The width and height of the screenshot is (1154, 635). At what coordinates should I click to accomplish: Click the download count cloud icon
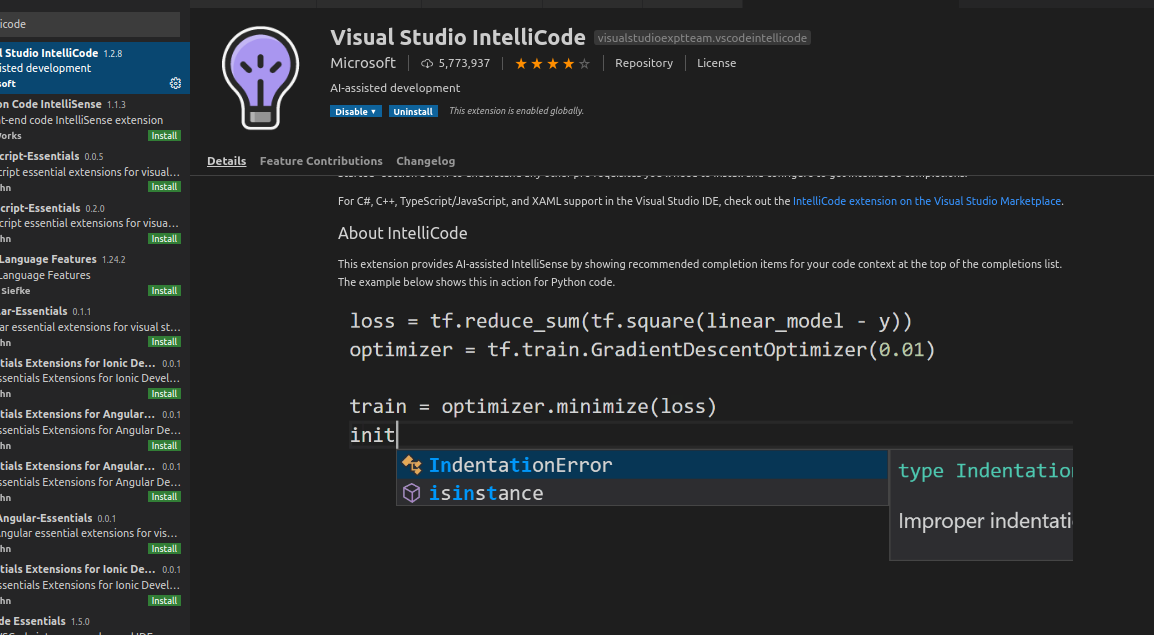427,63
